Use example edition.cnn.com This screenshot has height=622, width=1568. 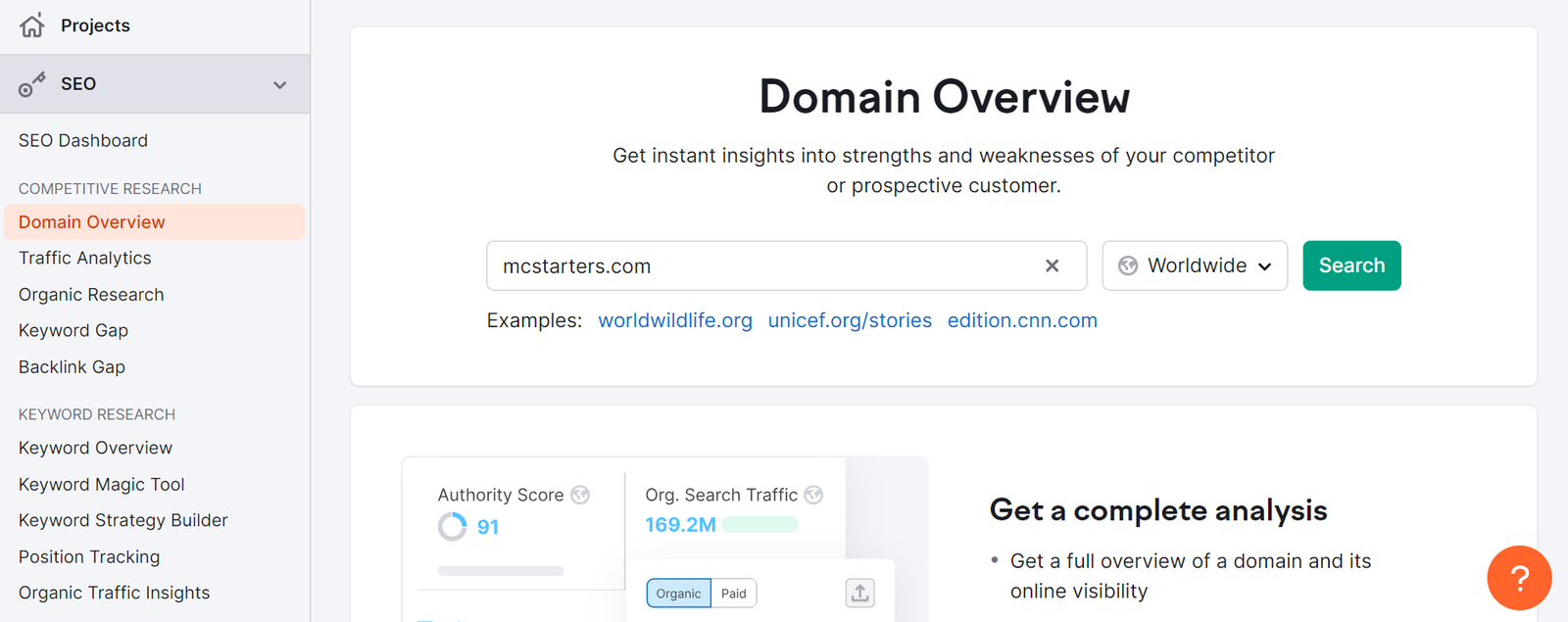[x=1022, y=321]
